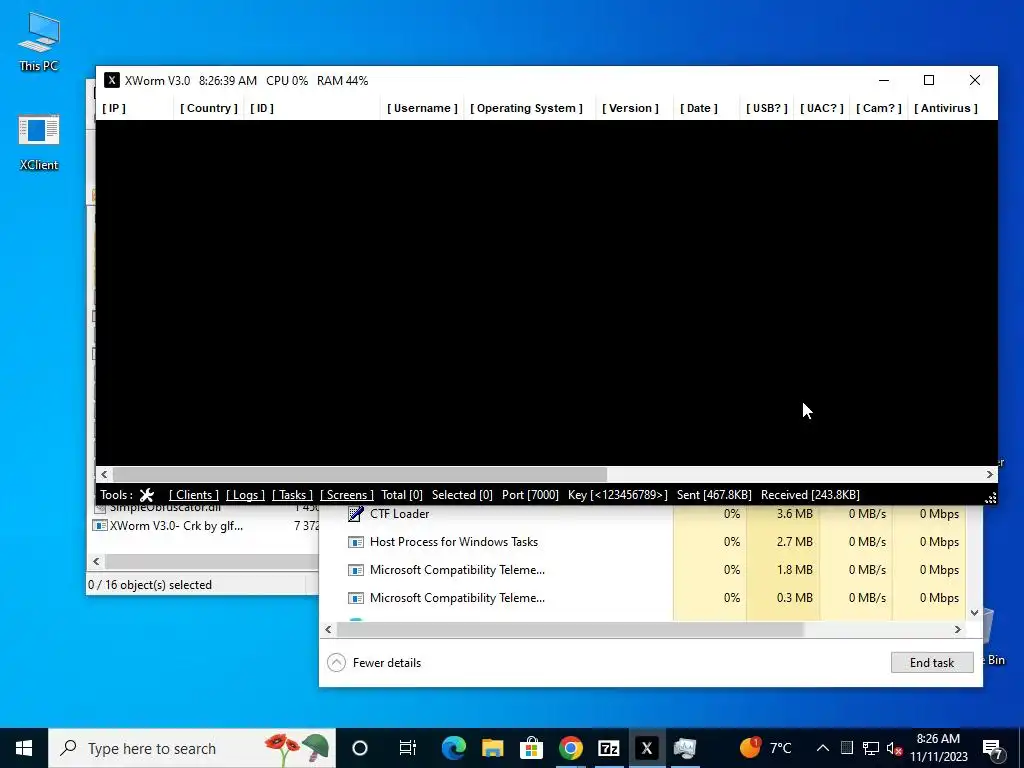Maximize the XWorm window

pyautogui.click(x=929, y=80)
